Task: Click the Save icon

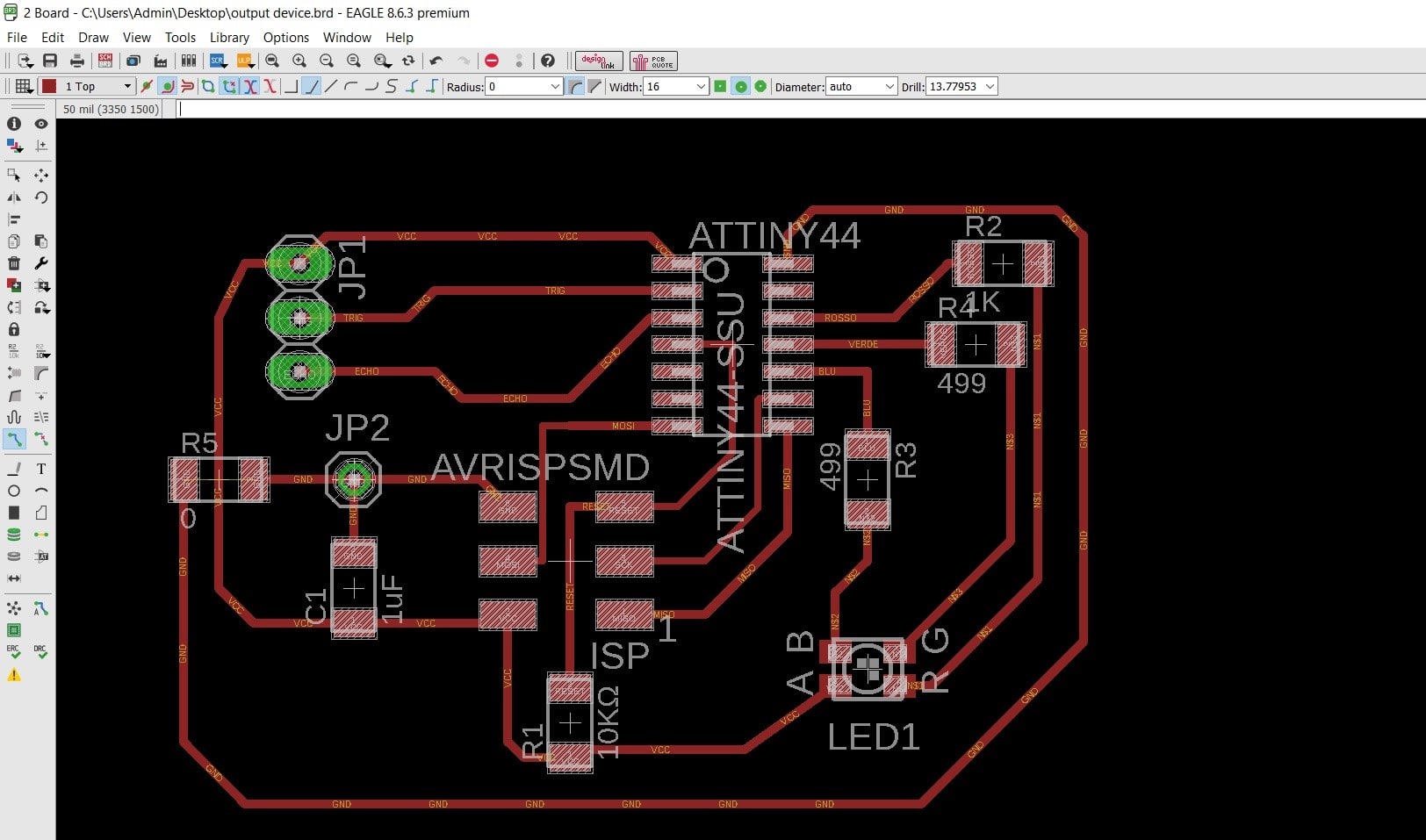Action: pos(50,61)
